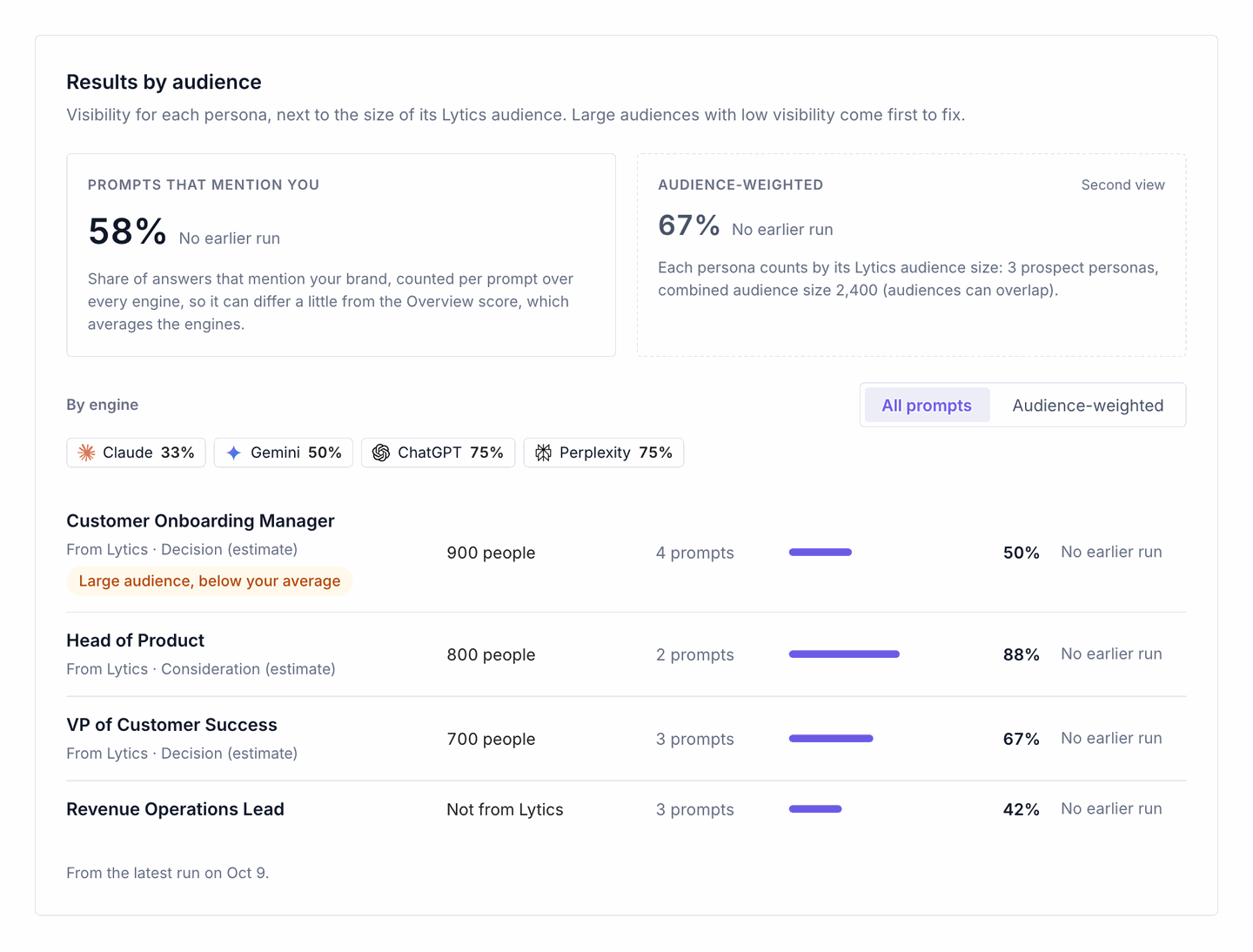Screen dimensions: 1253x952
Task: Click the Large audience, below your average badge
Action: click(x=210, y=581)
